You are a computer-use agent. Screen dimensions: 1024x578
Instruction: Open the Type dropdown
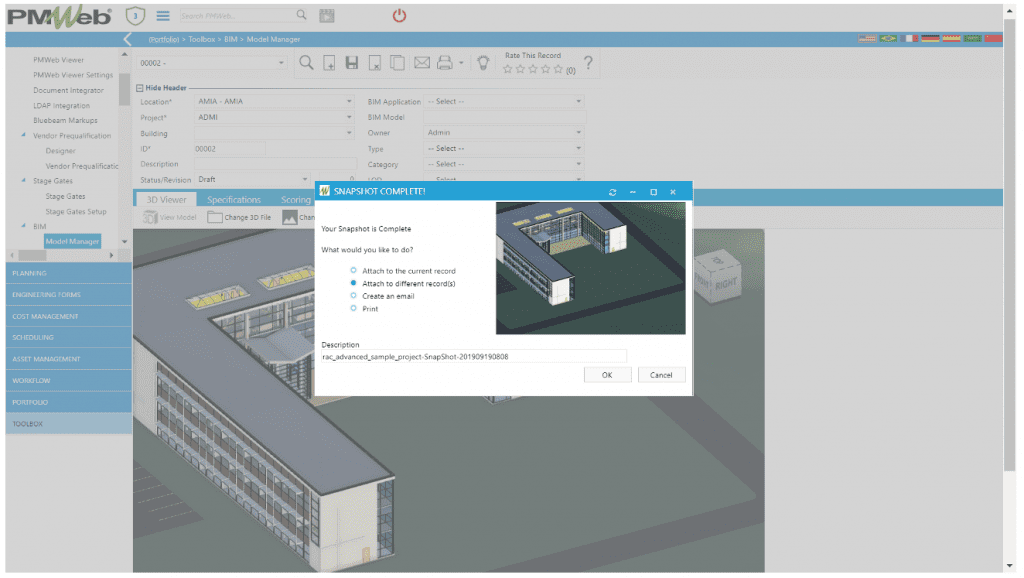coord(578,148)
